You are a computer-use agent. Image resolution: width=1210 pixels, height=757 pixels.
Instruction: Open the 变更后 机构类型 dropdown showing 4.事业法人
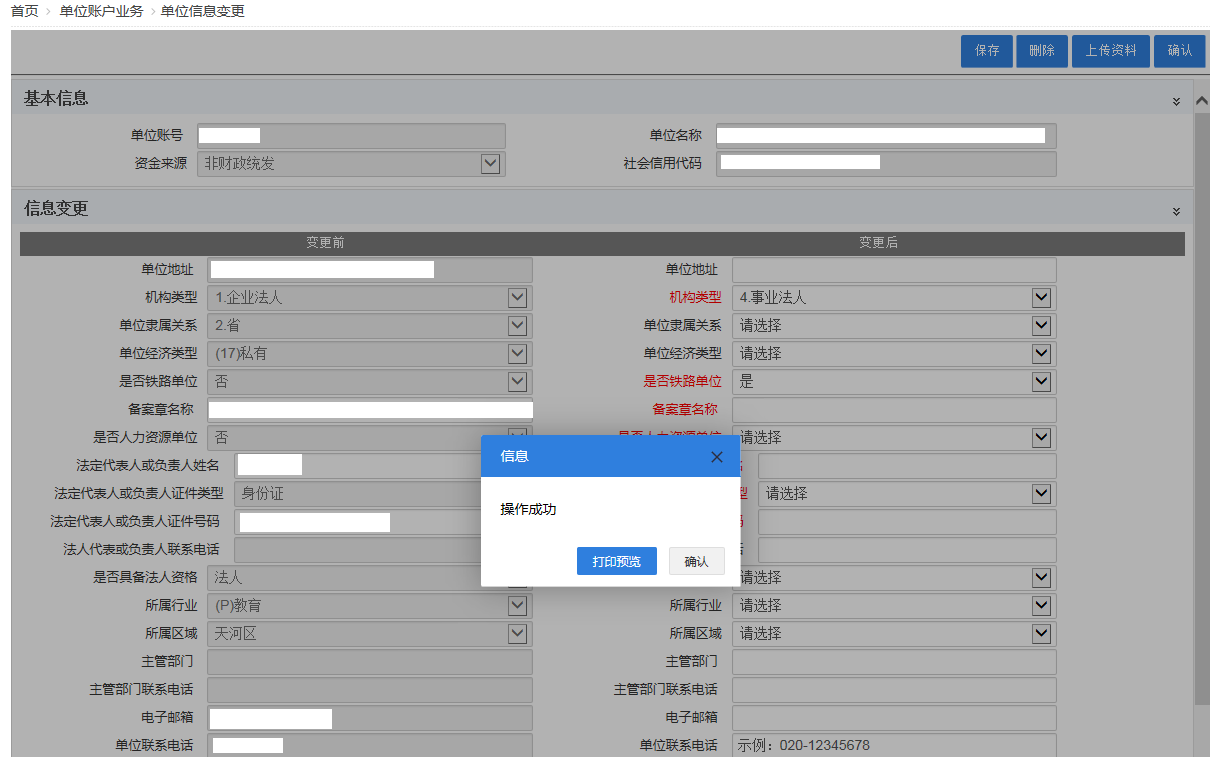1041,298
